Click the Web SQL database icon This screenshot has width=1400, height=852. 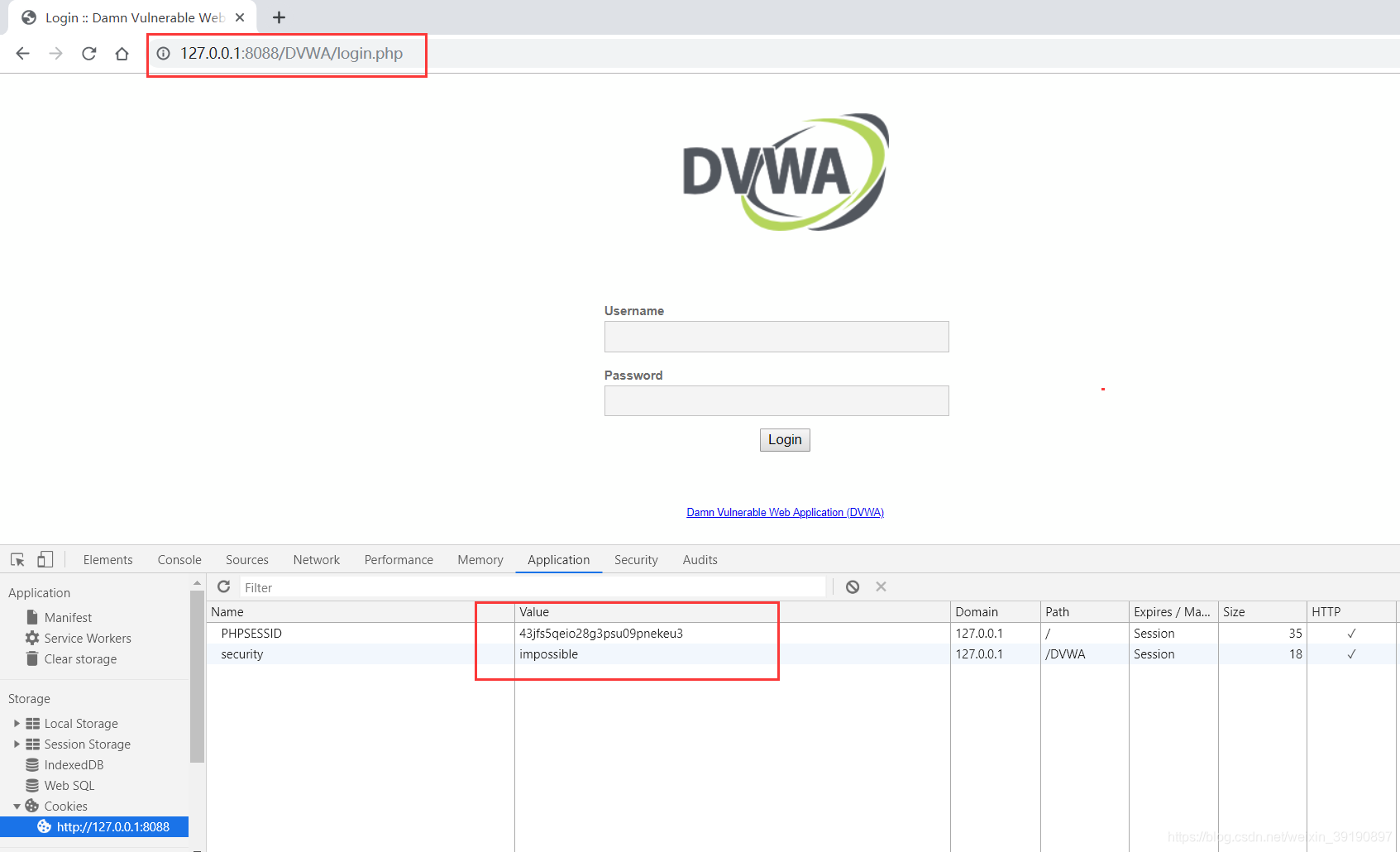[x=32, y=785]
